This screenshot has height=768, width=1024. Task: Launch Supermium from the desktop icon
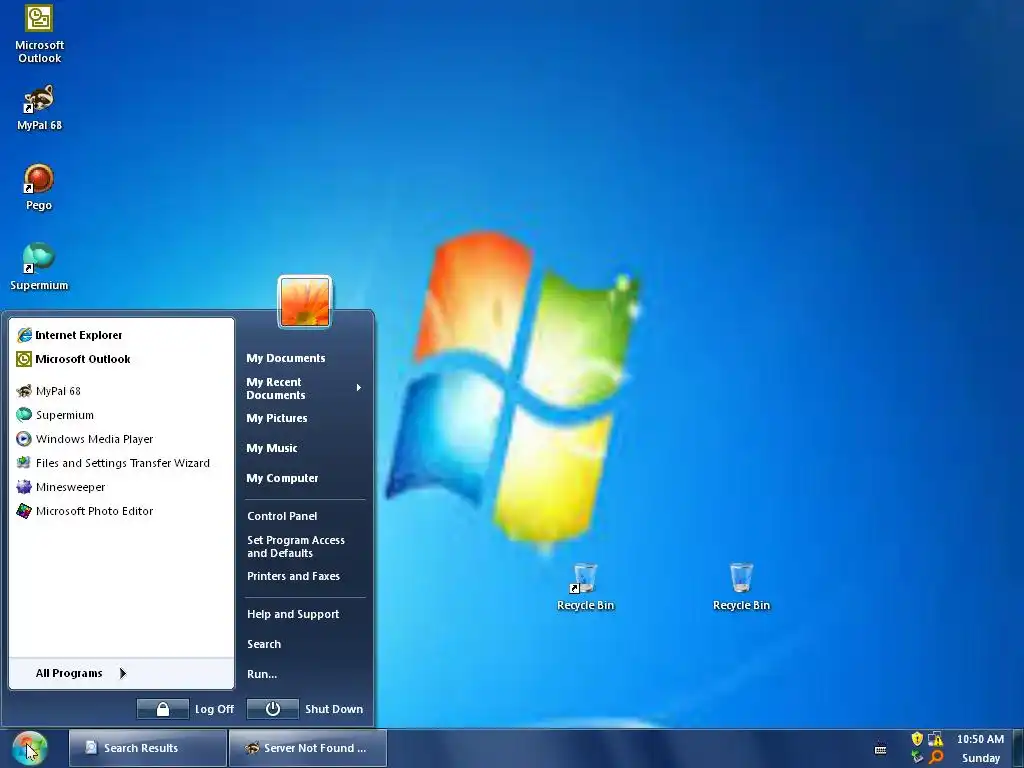click(x=39, y=267)
